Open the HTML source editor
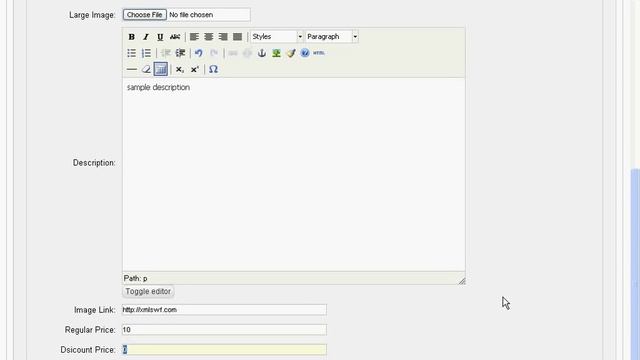 [x=319, y=53]
